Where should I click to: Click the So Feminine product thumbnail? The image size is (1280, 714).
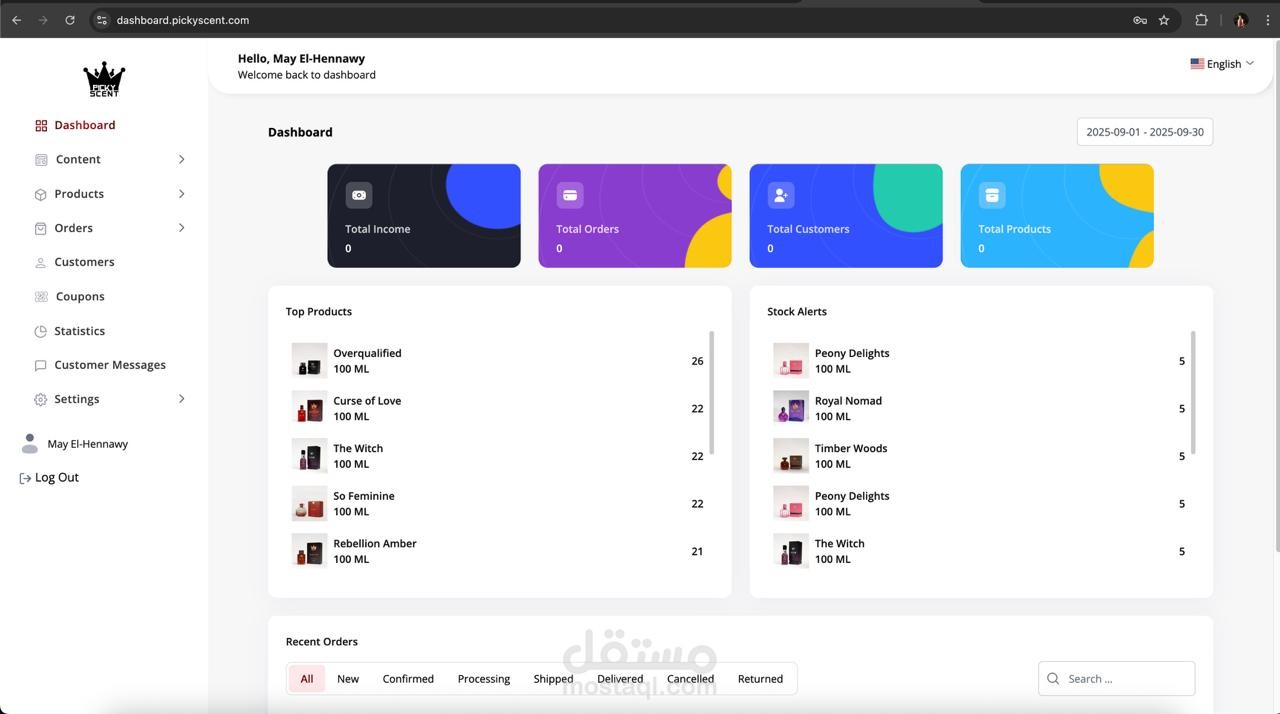(x=310, y=504)
